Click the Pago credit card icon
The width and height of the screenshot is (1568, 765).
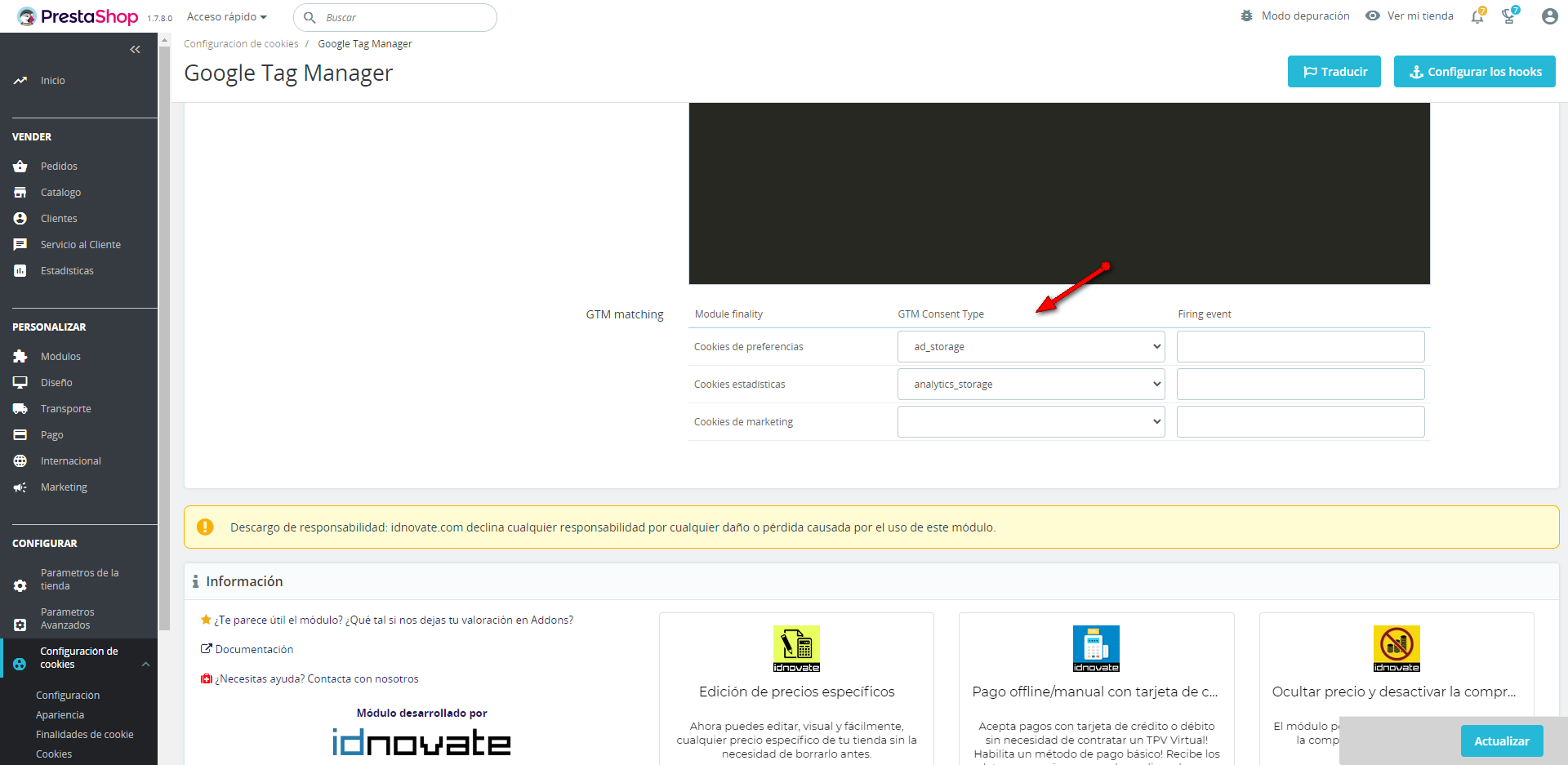[20, 435]
